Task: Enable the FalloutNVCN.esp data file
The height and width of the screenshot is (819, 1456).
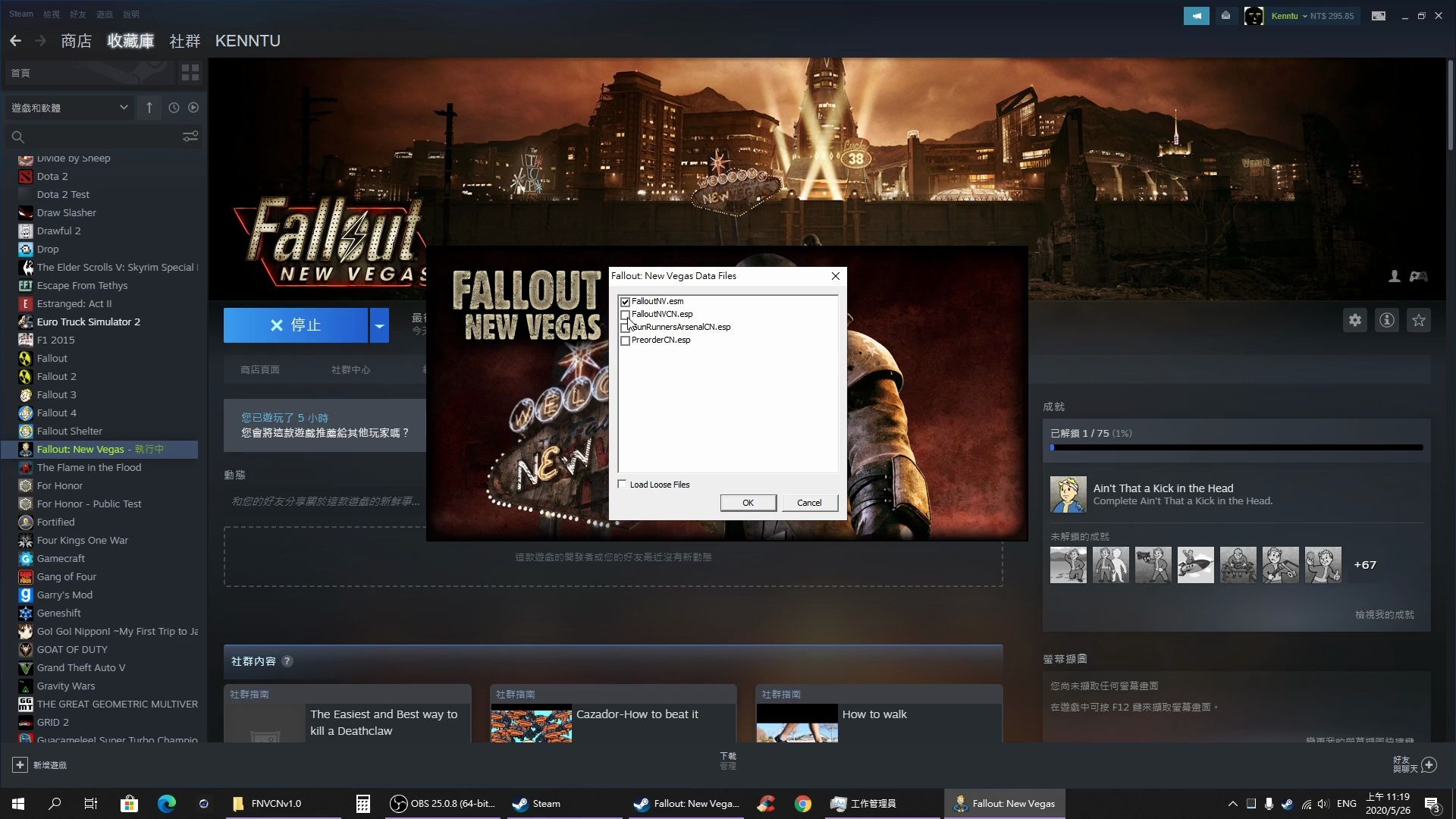Action: point(625,314)
